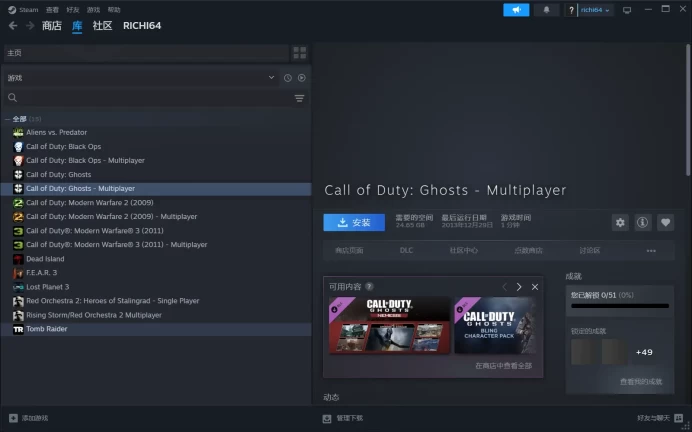This screenshot has width=692, height=432.
Task: Open manage downloads icon
Action: (327, 418)
